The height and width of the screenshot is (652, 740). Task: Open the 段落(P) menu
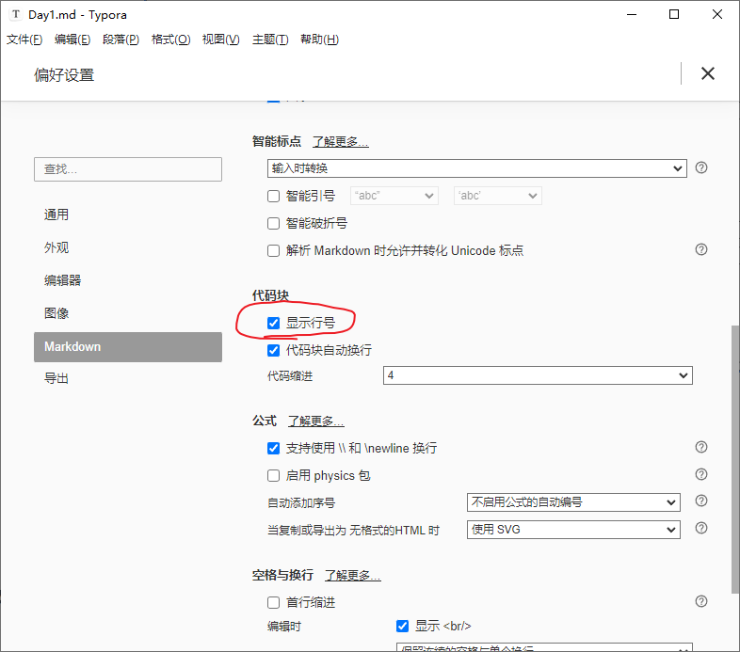point(121,40)
